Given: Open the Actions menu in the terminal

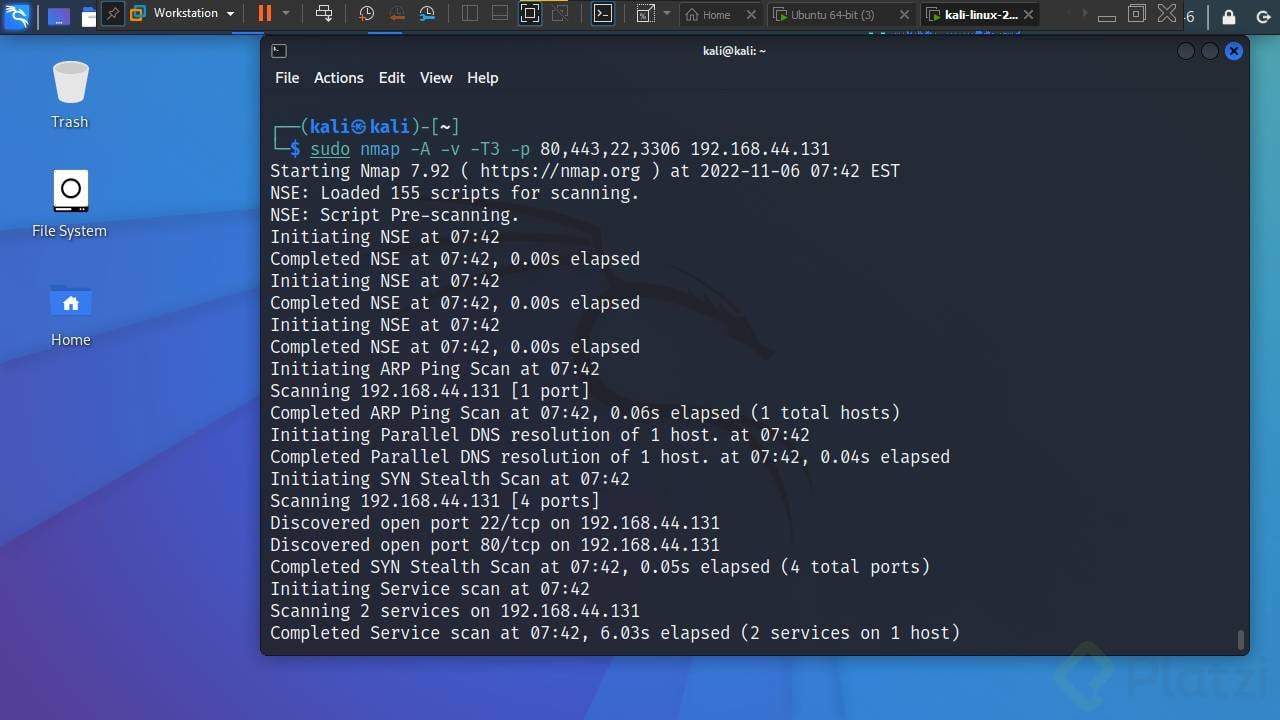Looking at the screenshot, I should coord(338,77).
